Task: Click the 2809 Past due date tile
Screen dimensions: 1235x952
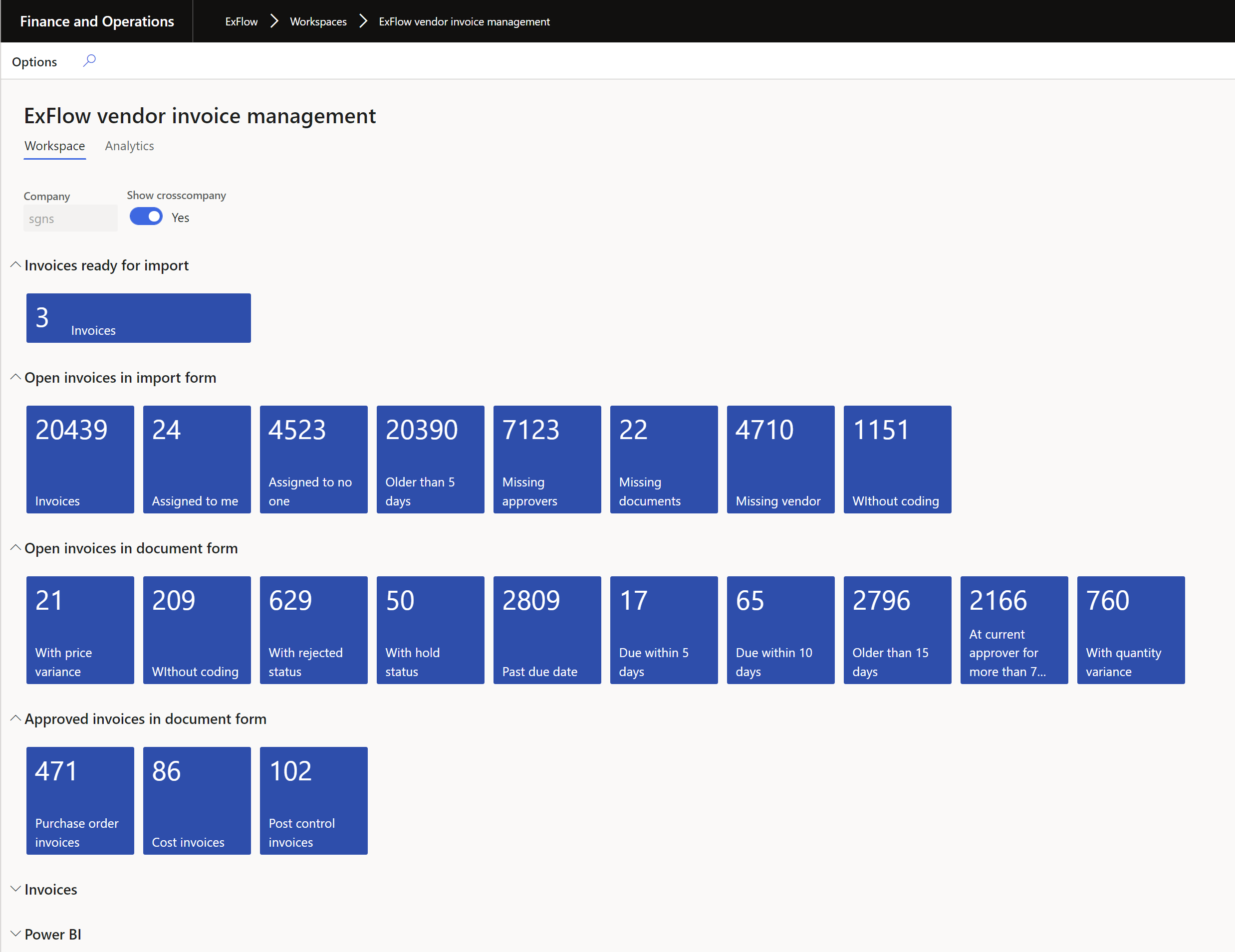Action: pos(547,630)
